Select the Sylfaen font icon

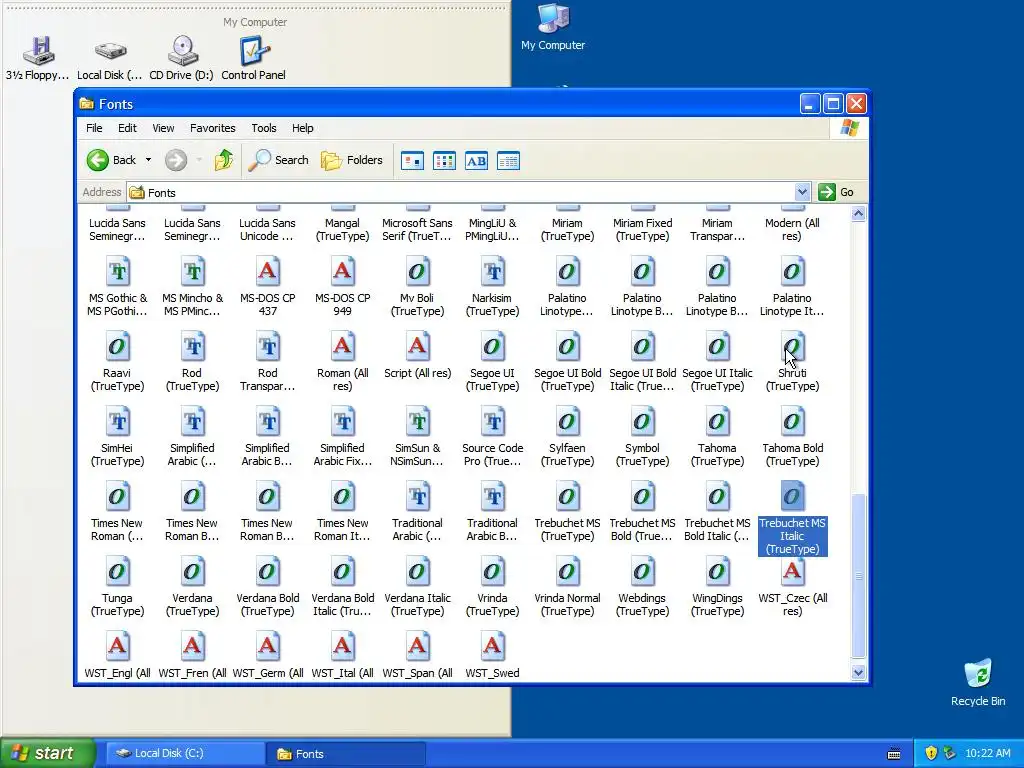(567, 422)
